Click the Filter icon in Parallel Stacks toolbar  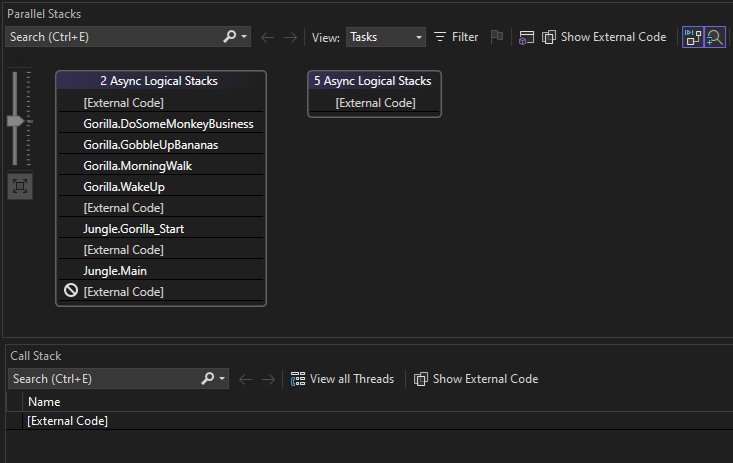pos(440,37)
